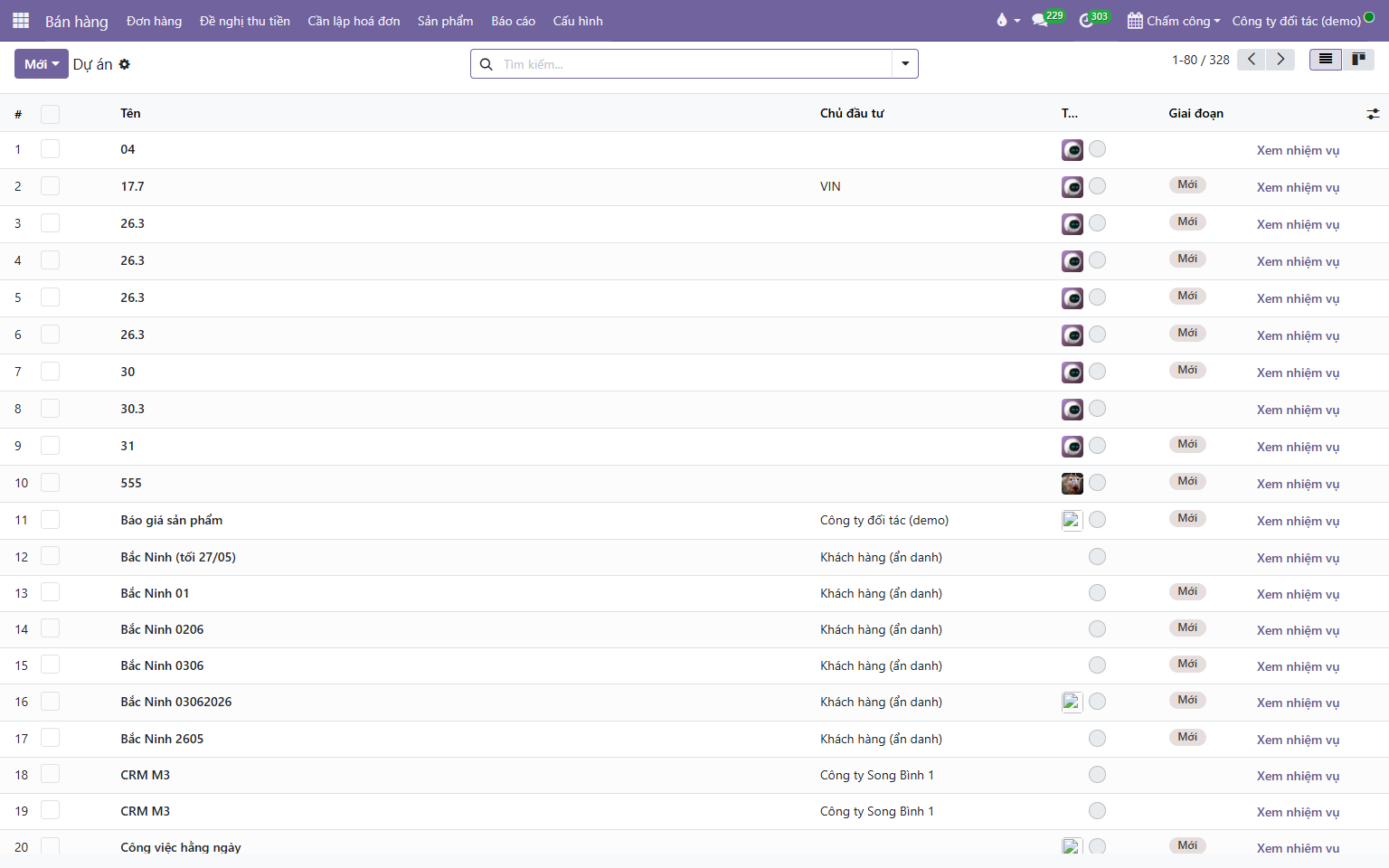This screenshot has width=1389, height=868.
Task: Click Mới stage badge in Bắc Ninh 0306 row
Action: [1187, 664]
